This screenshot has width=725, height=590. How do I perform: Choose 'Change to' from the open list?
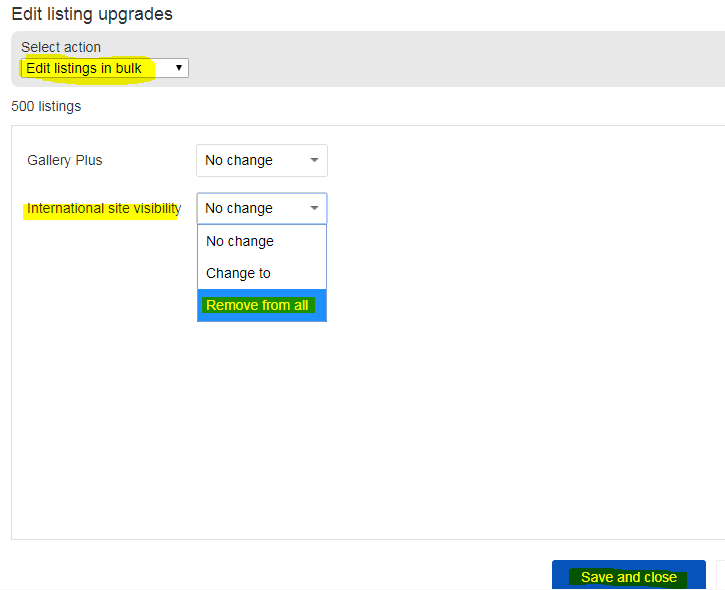262,273
